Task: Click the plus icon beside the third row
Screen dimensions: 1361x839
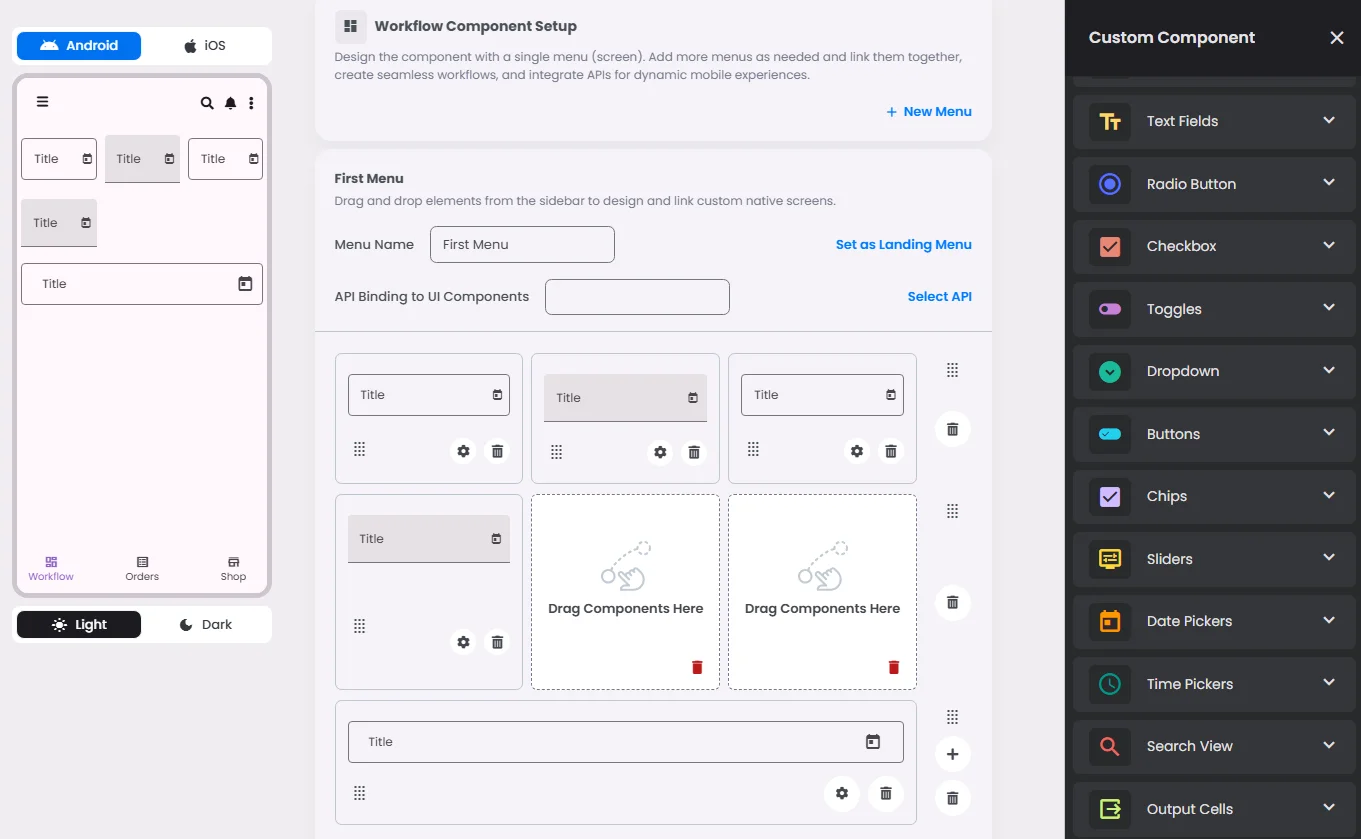Action: click(952, 754)
